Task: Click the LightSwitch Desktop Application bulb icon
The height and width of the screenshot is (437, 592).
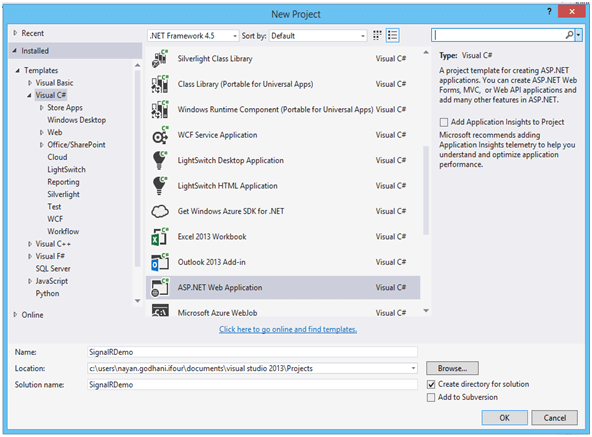Action: pos(160,160)
